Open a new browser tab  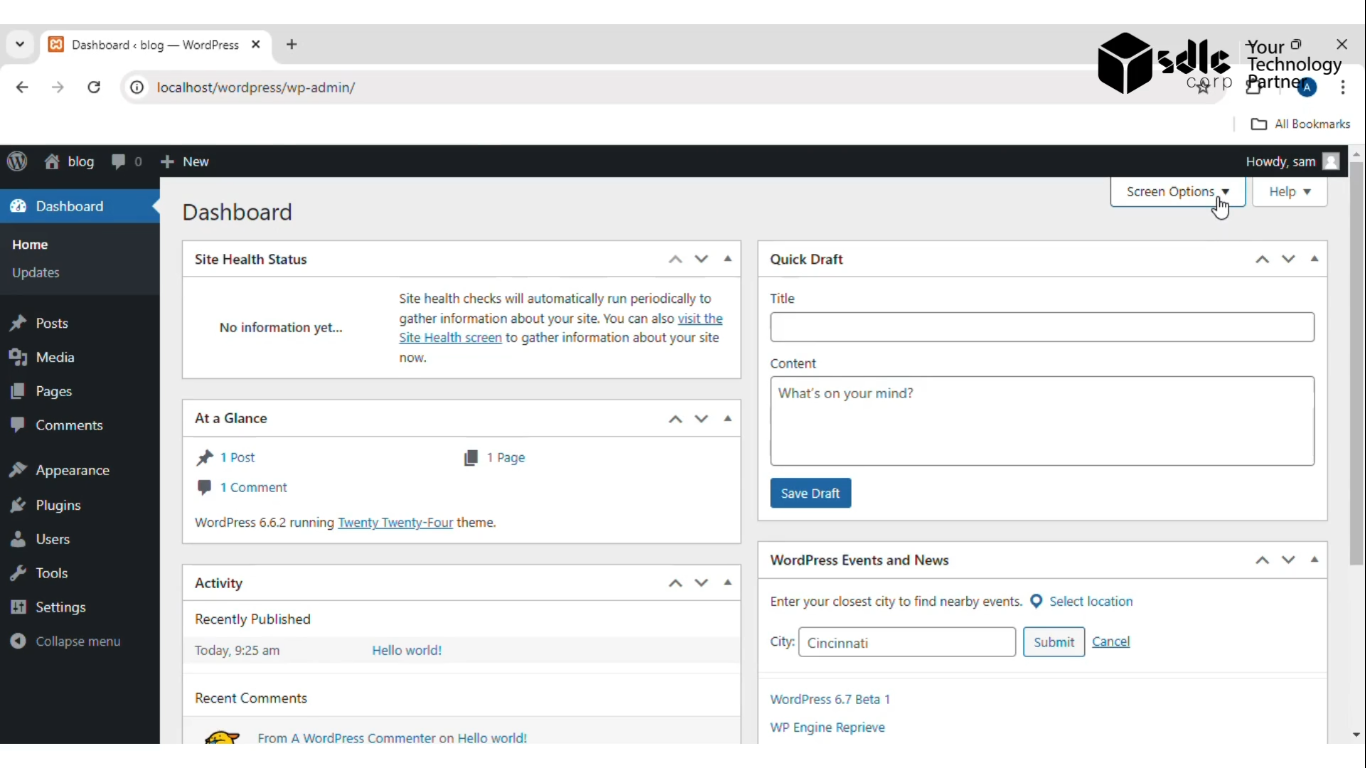[292, 45]
